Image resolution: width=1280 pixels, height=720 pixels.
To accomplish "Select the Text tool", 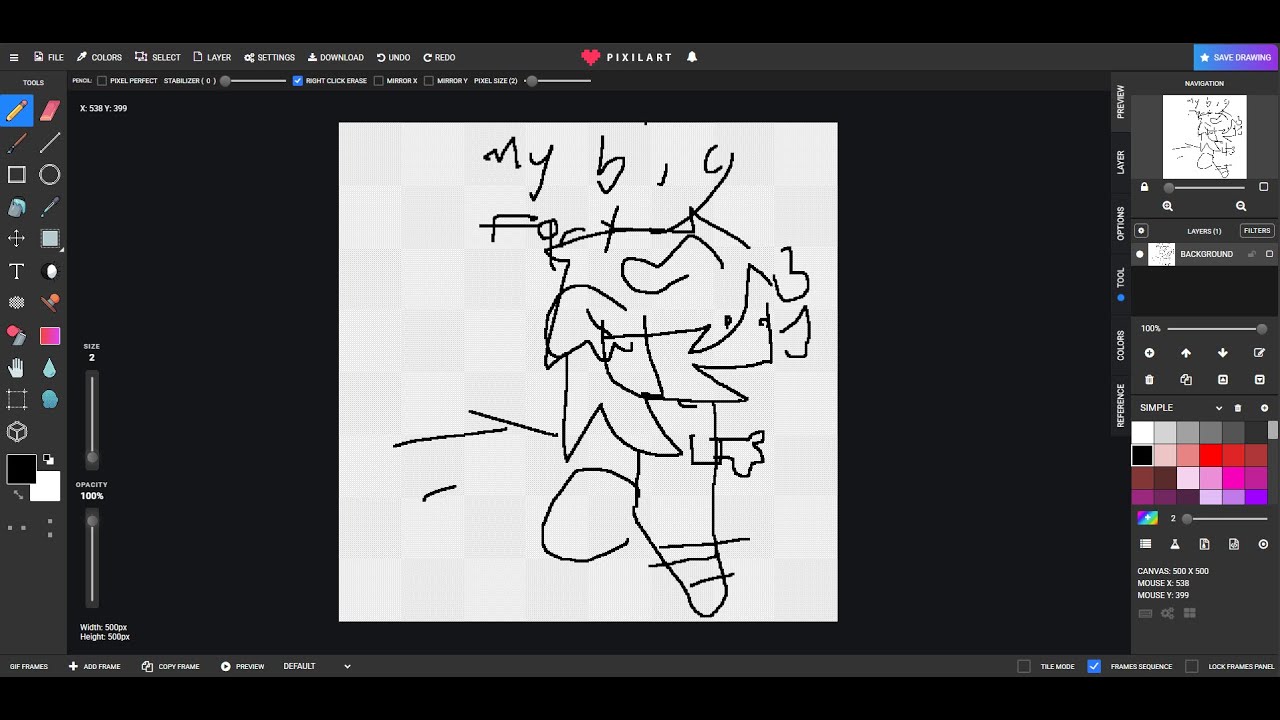I will 17,271.
